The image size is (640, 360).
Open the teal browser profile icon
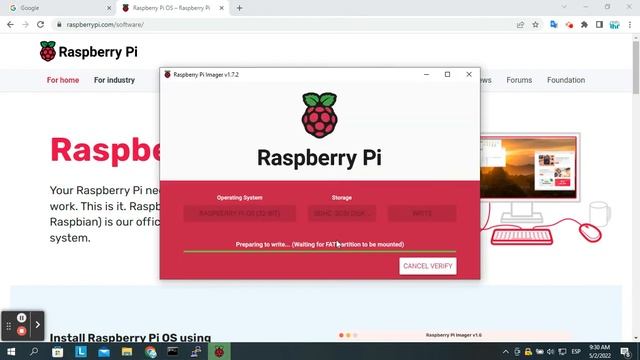point(615,25)
